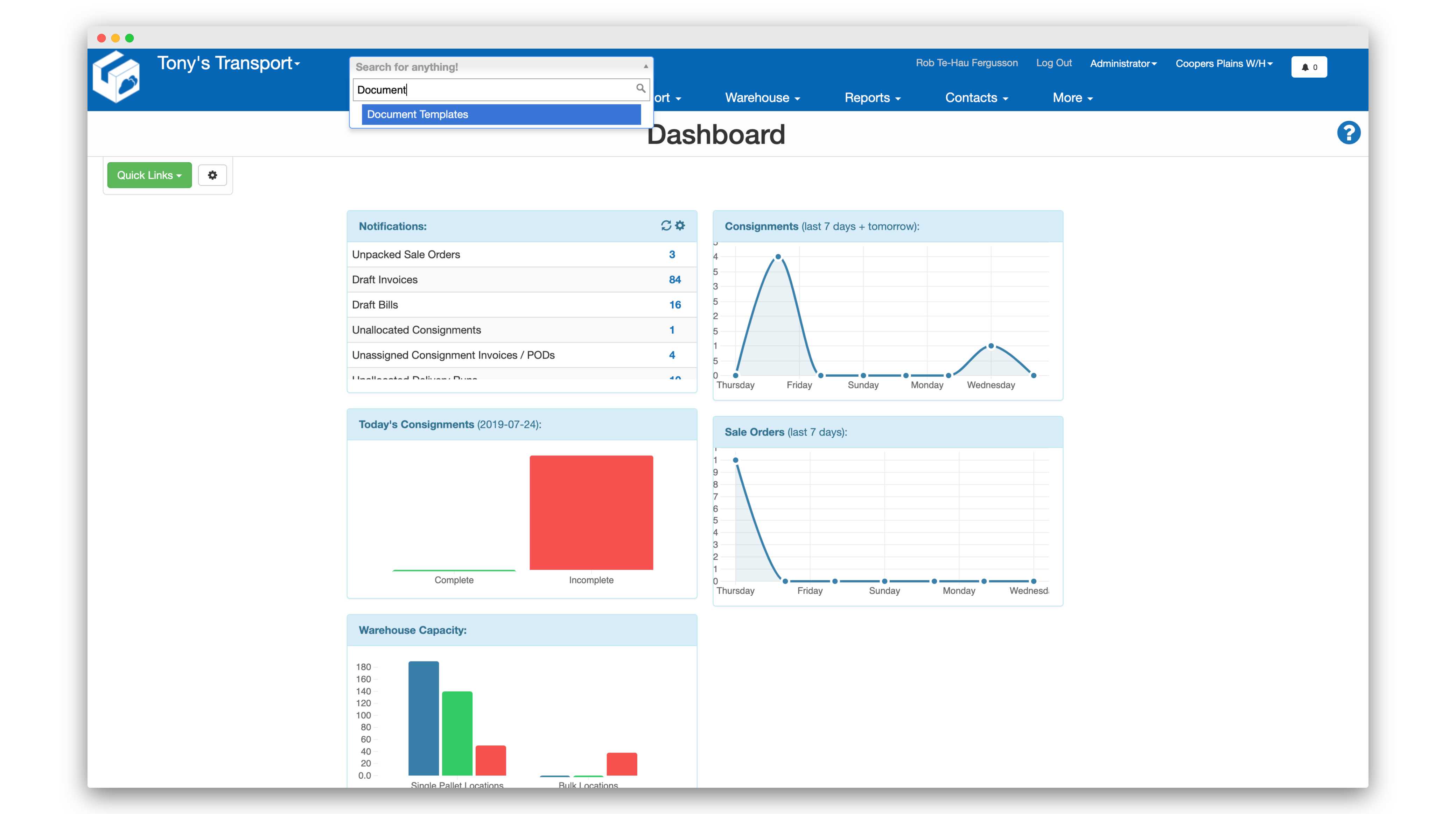Click the CartonCloud box logo

point(117,77)
